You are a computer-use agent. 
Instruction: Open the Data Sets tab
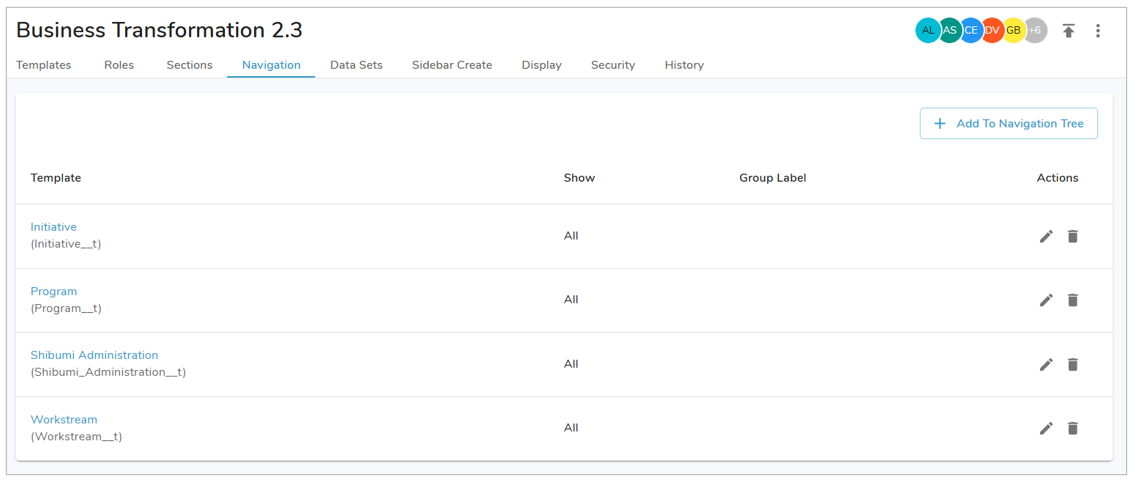(x=356, y=65)
